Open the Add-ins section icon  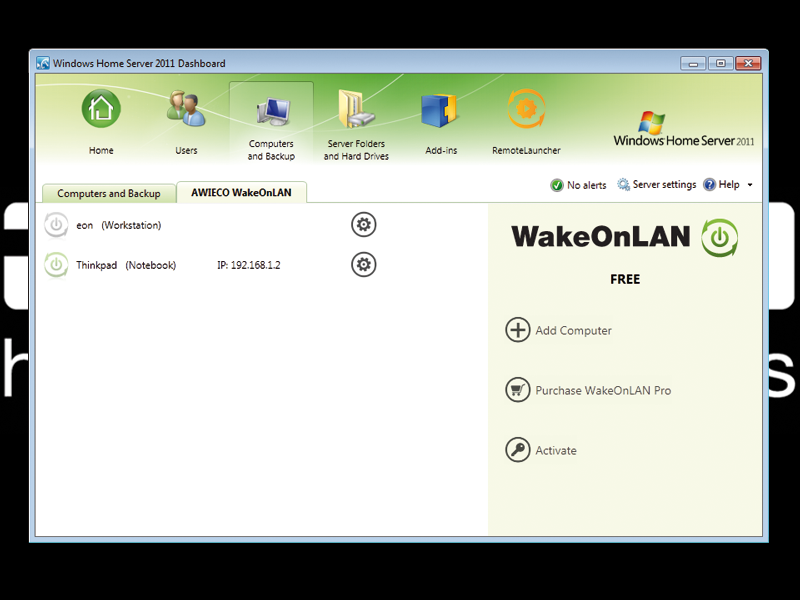[x=439, y=110]
